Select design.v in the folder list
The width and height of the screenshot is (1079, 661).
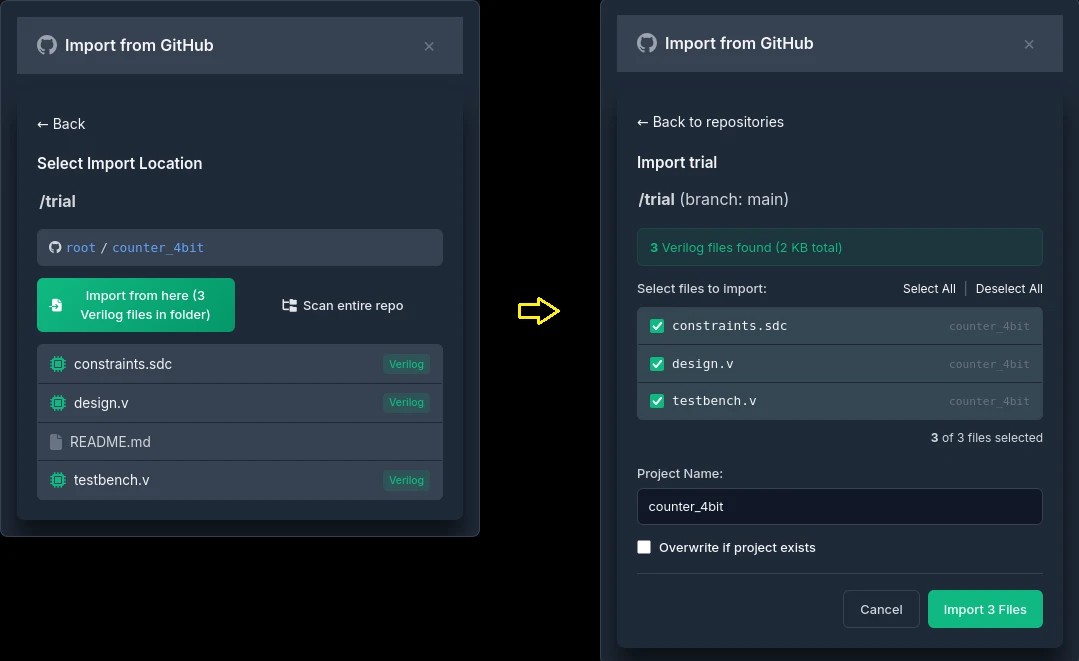coord(239,403)
